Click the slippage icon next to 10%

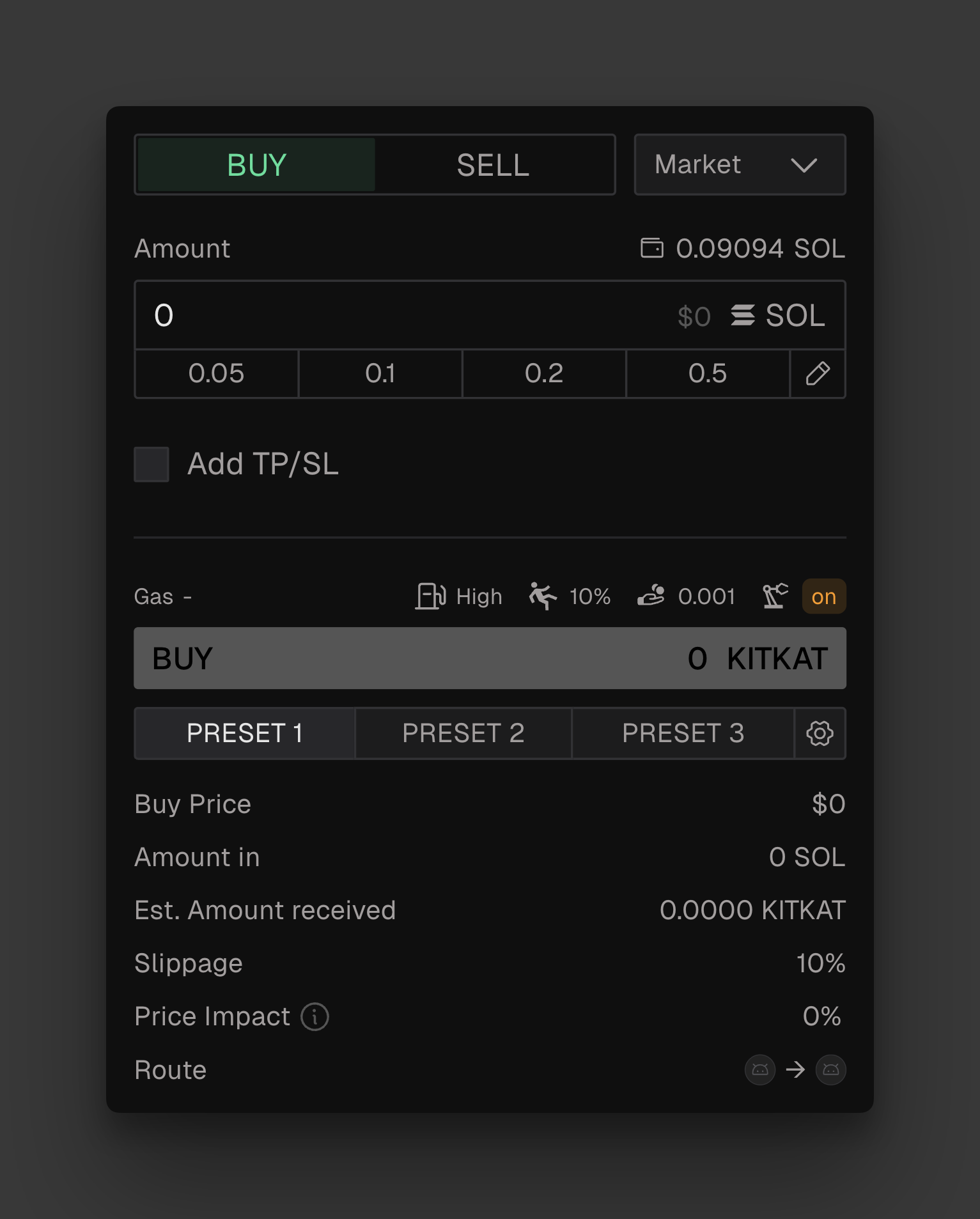[x=542, y=596]
